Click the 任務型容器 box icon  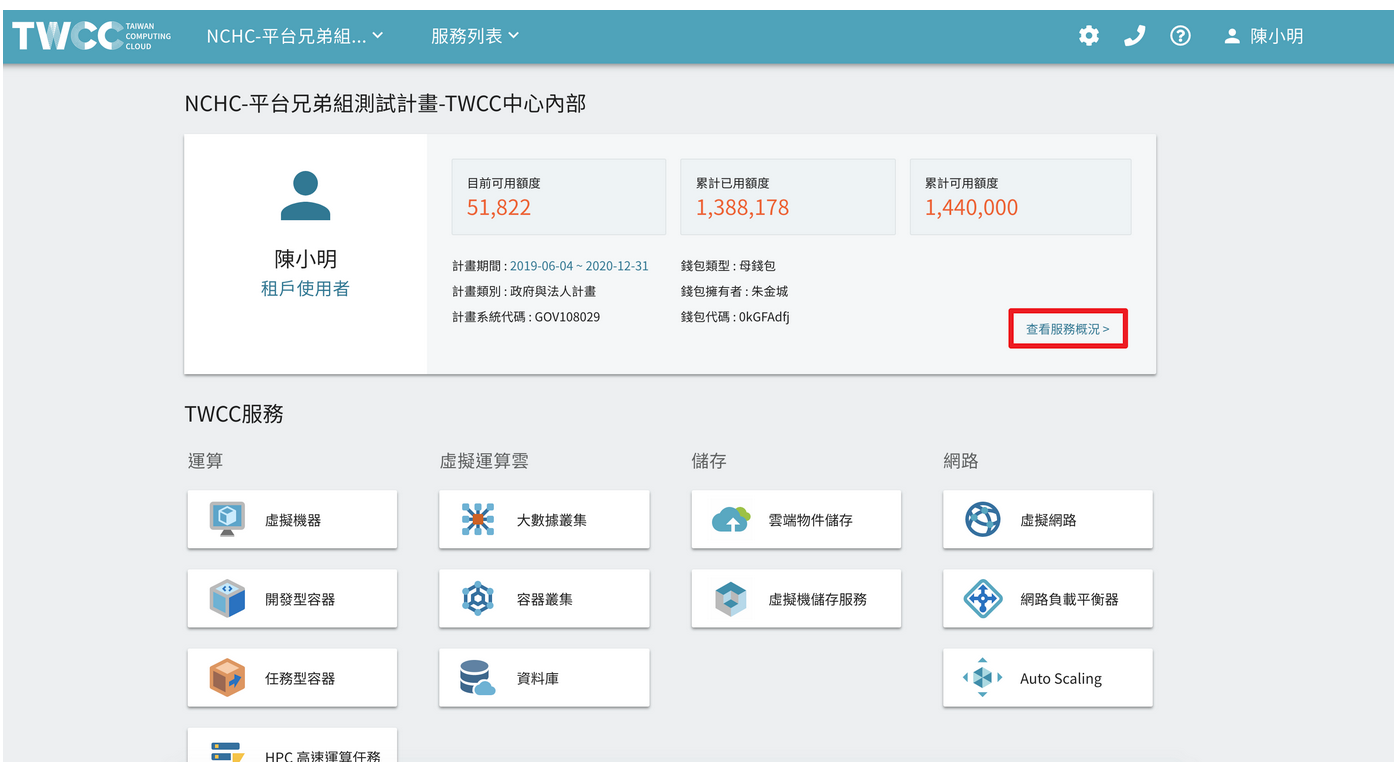click(x=228, y=677)
